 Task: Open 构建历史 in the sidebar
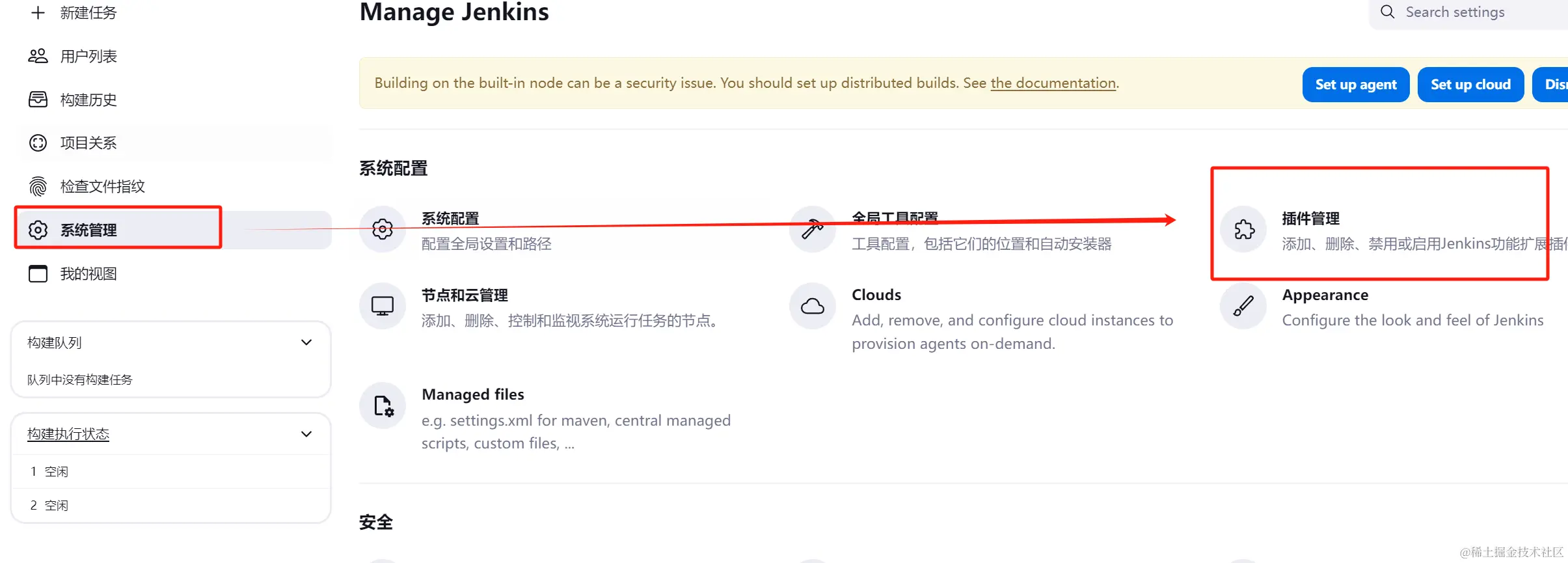(x=88, y=100)
